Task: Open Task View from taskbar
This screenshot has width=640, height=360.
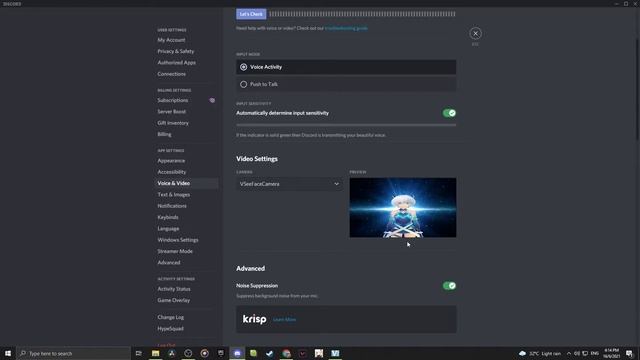Action: point(139,353)
